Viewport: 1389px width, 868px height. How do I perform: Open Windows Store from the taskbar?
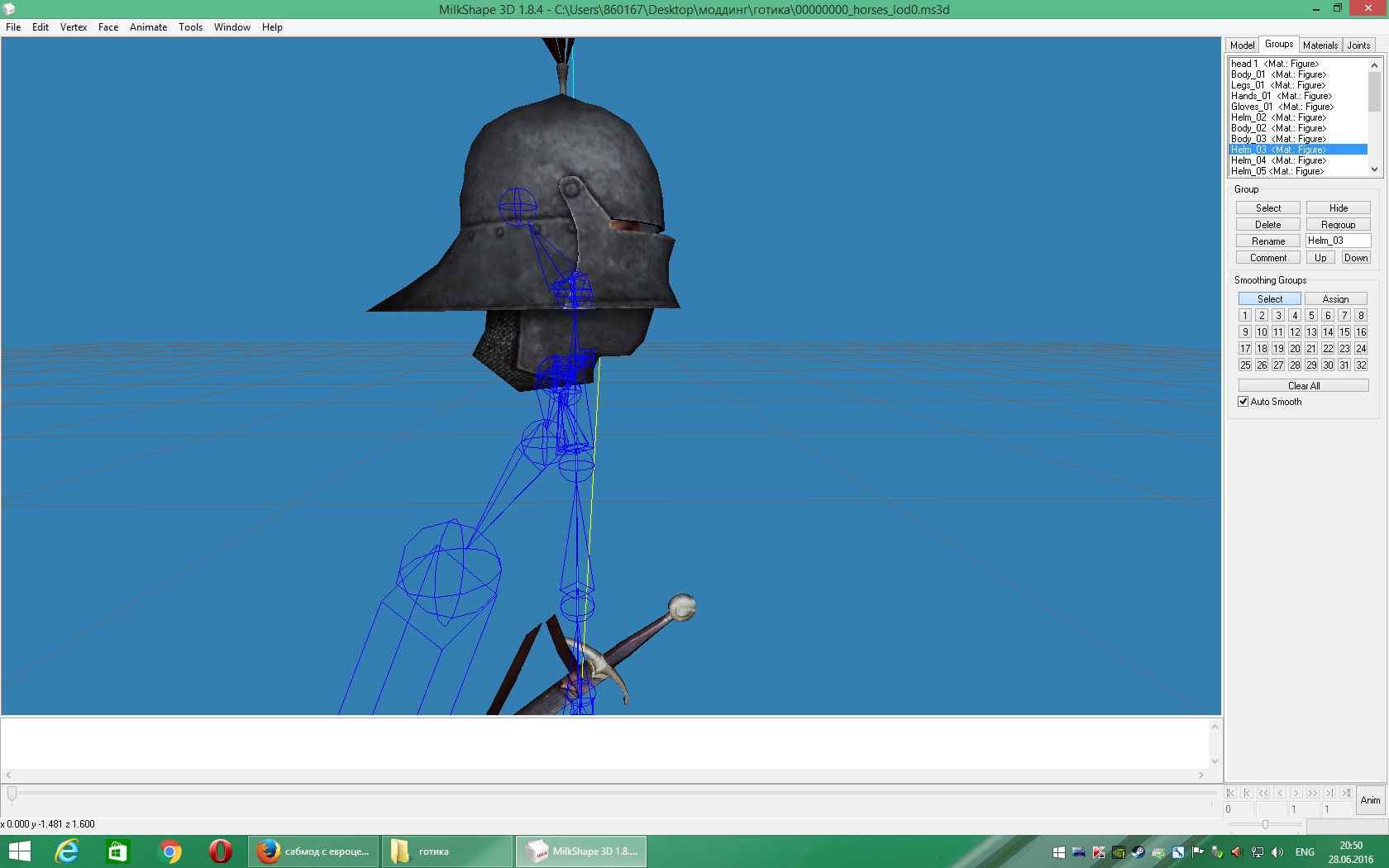point(117,851)
